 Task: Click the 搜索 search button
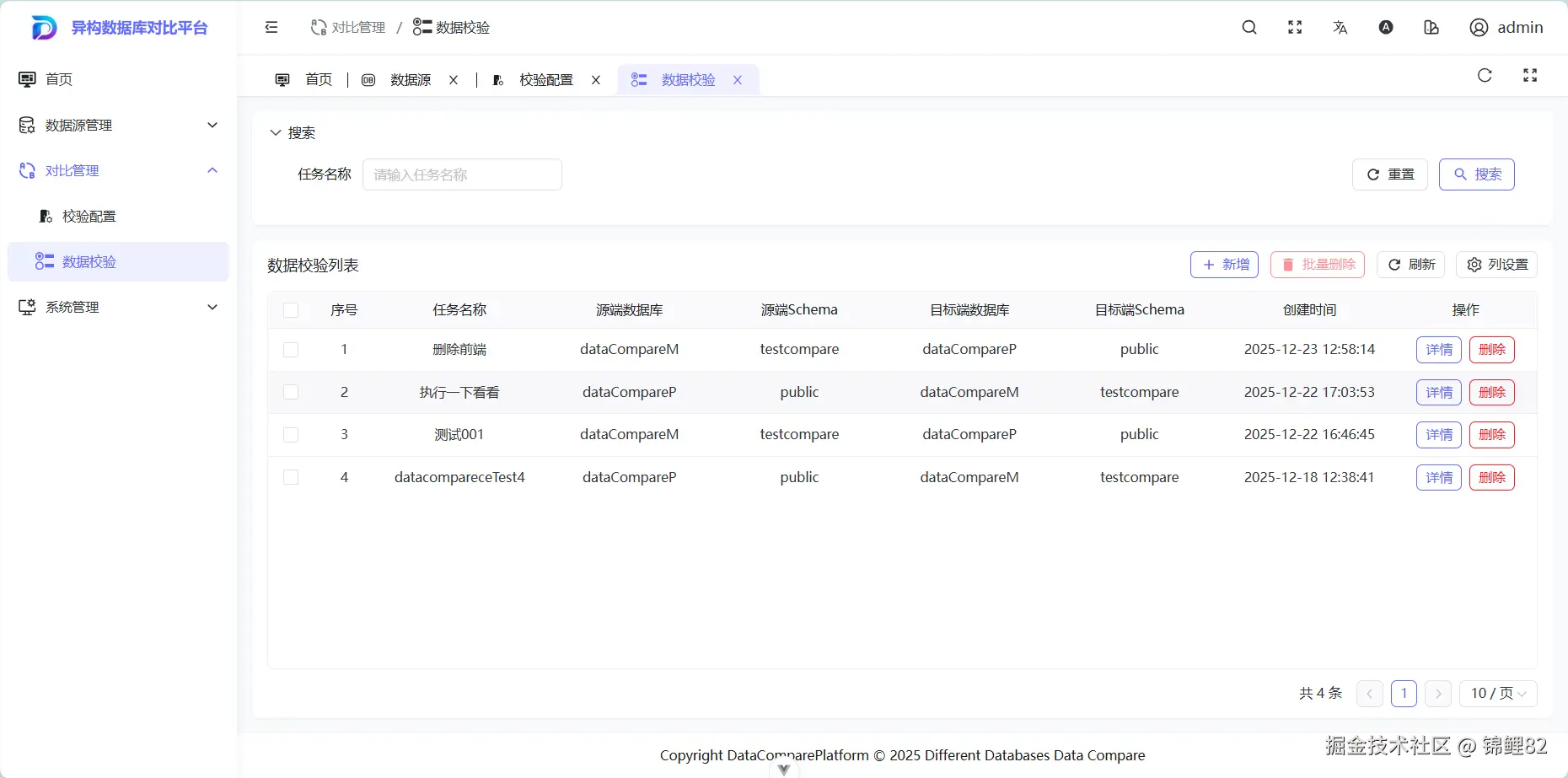click(x=1477, y=174)
